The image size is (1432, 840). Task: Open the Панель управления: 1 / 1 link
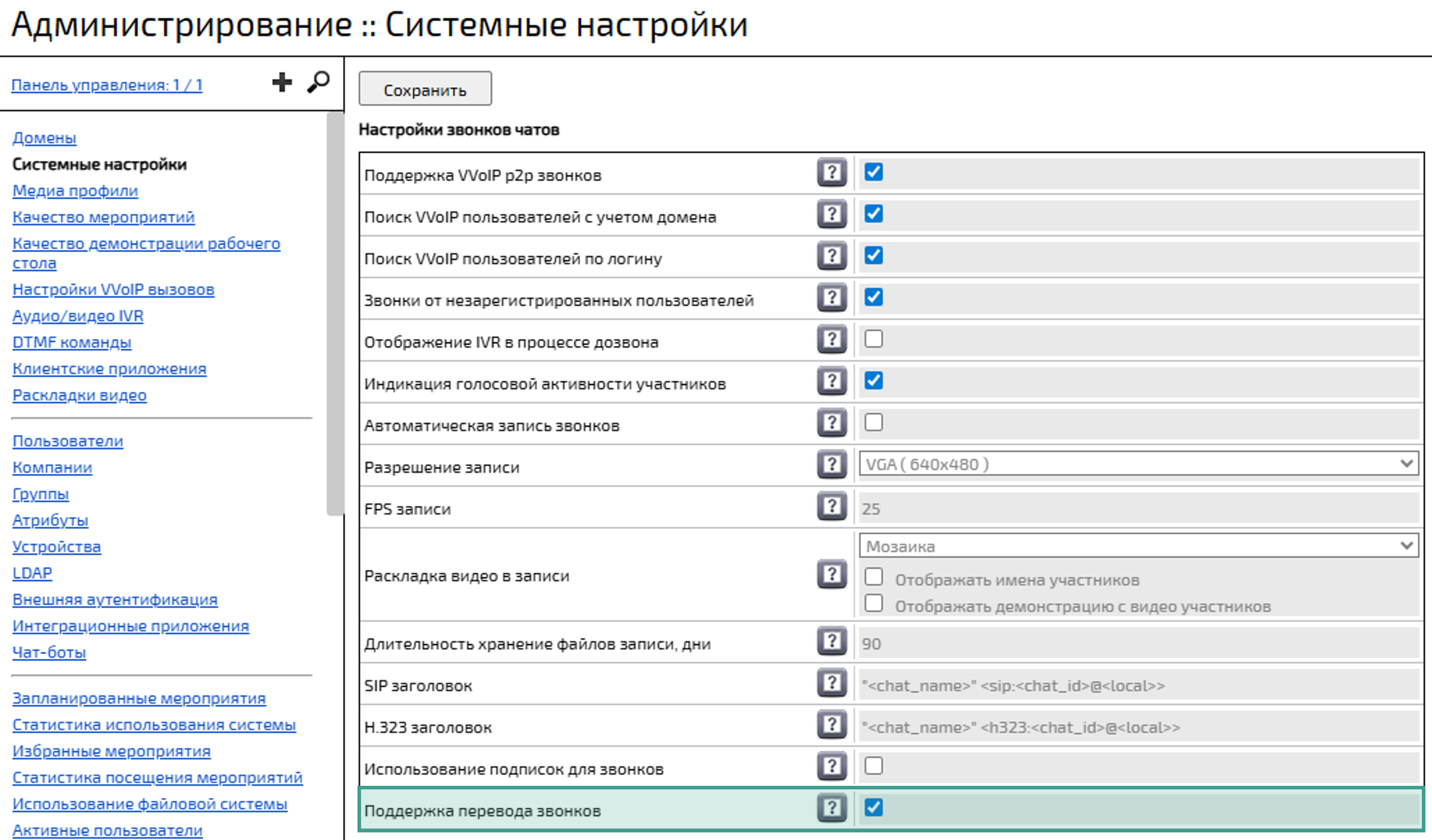(x=107, y=85)
